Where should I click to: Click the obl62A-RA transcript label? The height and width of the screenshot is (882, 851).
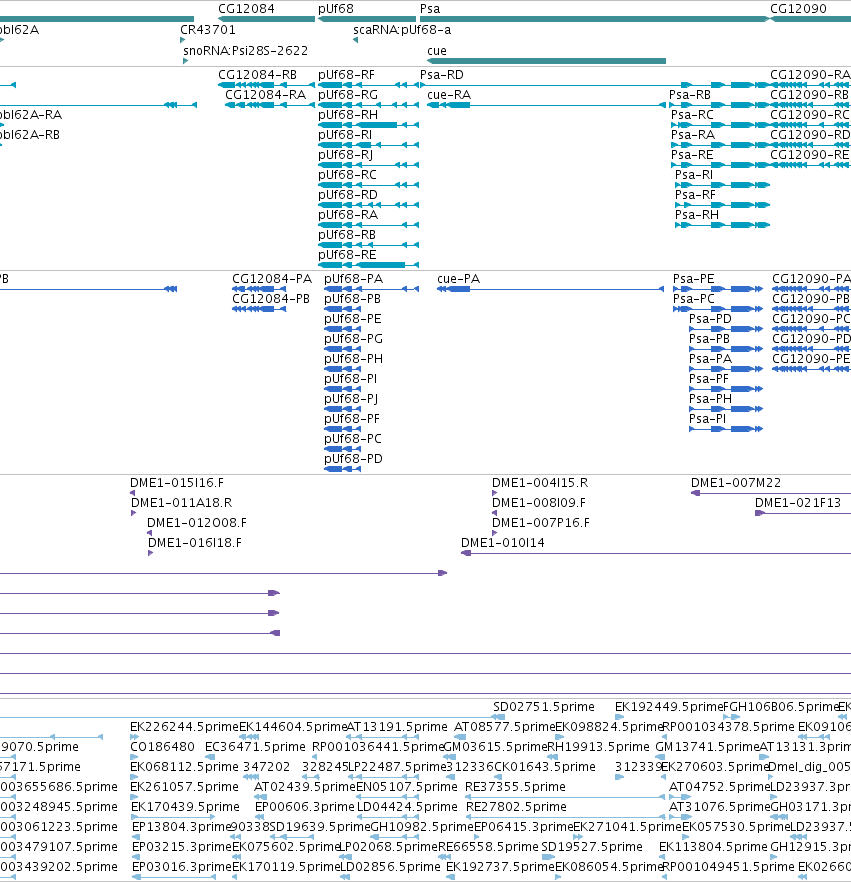[x=31, y=115]
